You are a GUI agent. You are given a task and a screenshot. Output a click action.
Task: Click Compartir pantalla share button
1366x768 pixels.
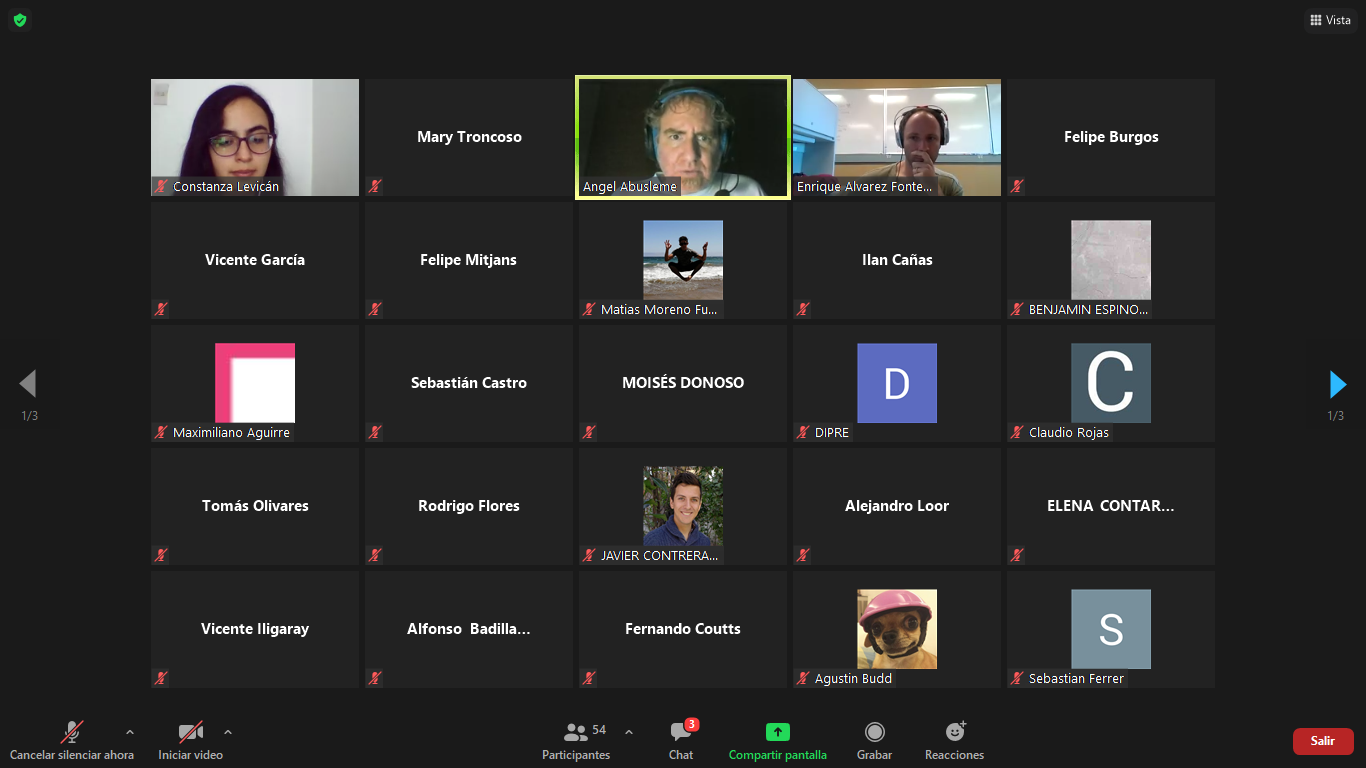(778, 741)
